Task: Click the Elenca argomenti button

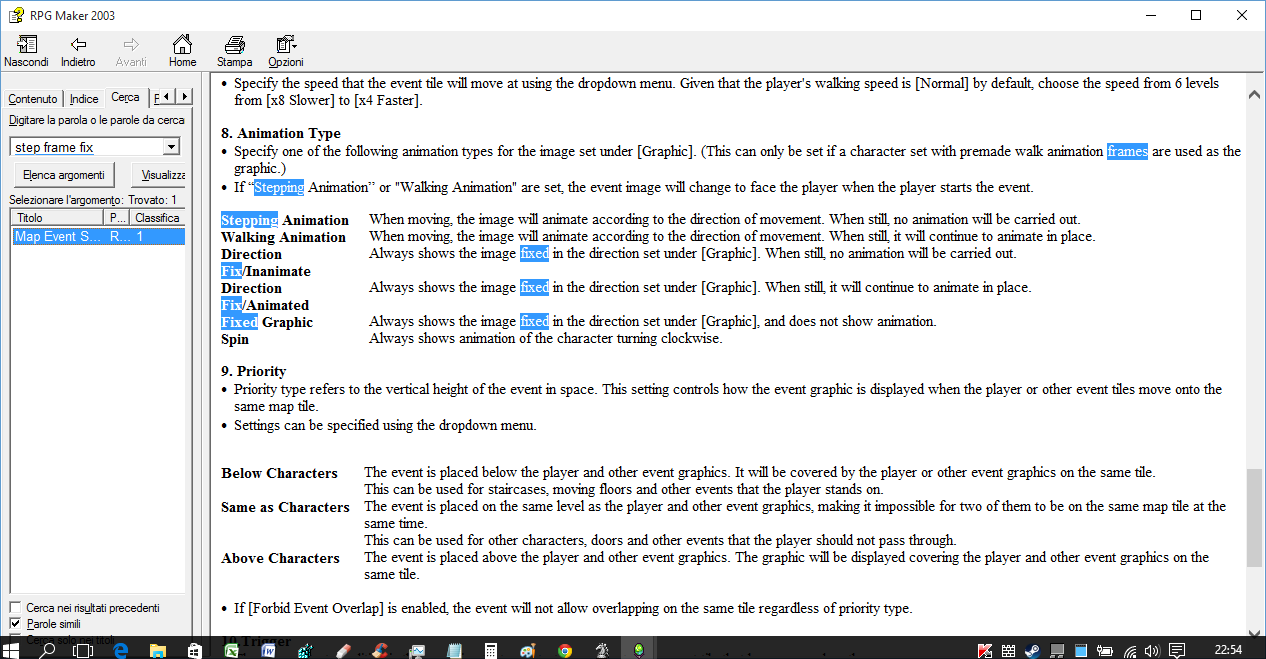Action: (x=64, y=175)
